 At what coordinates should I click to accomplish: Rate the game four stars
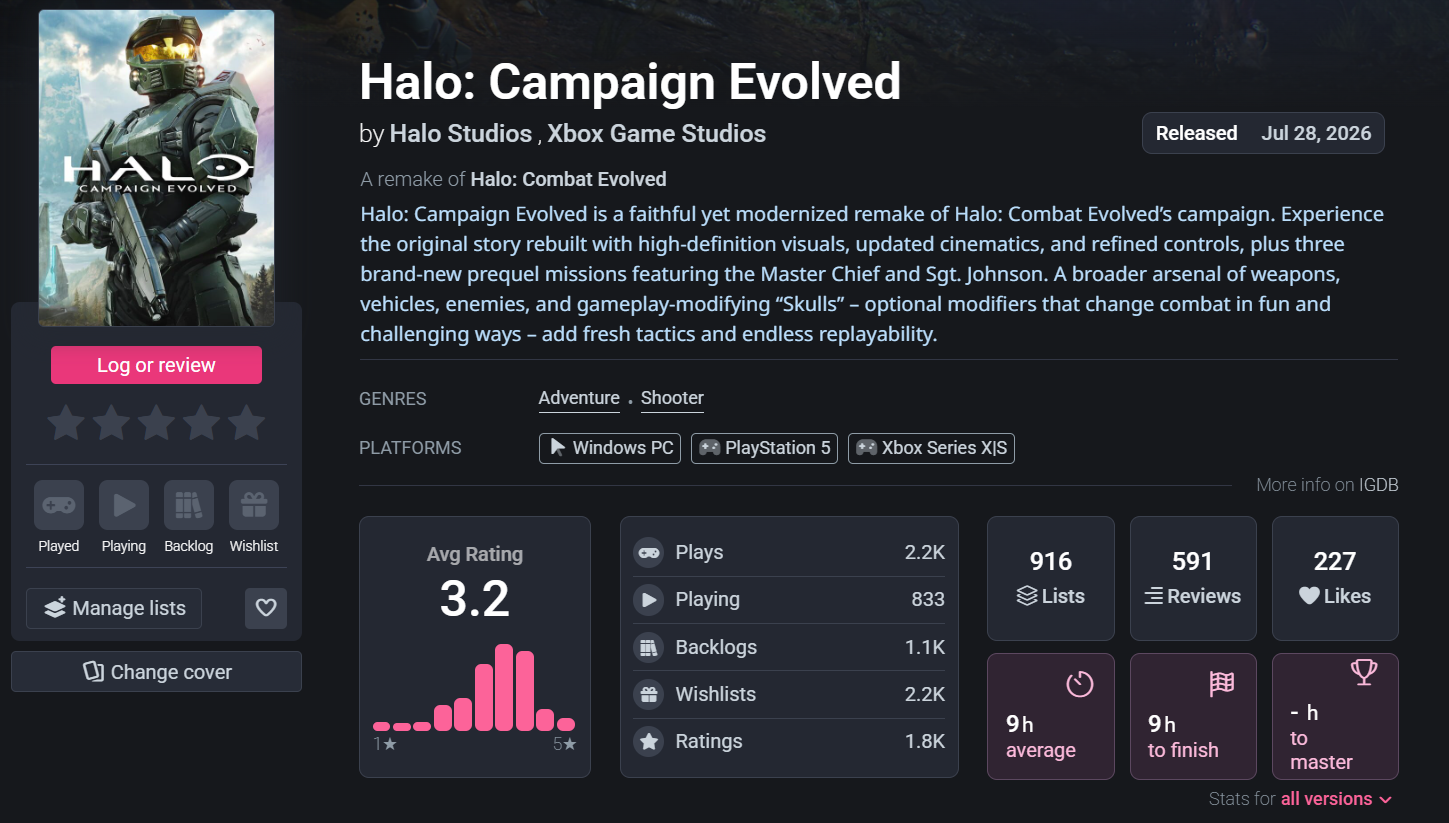201,423
